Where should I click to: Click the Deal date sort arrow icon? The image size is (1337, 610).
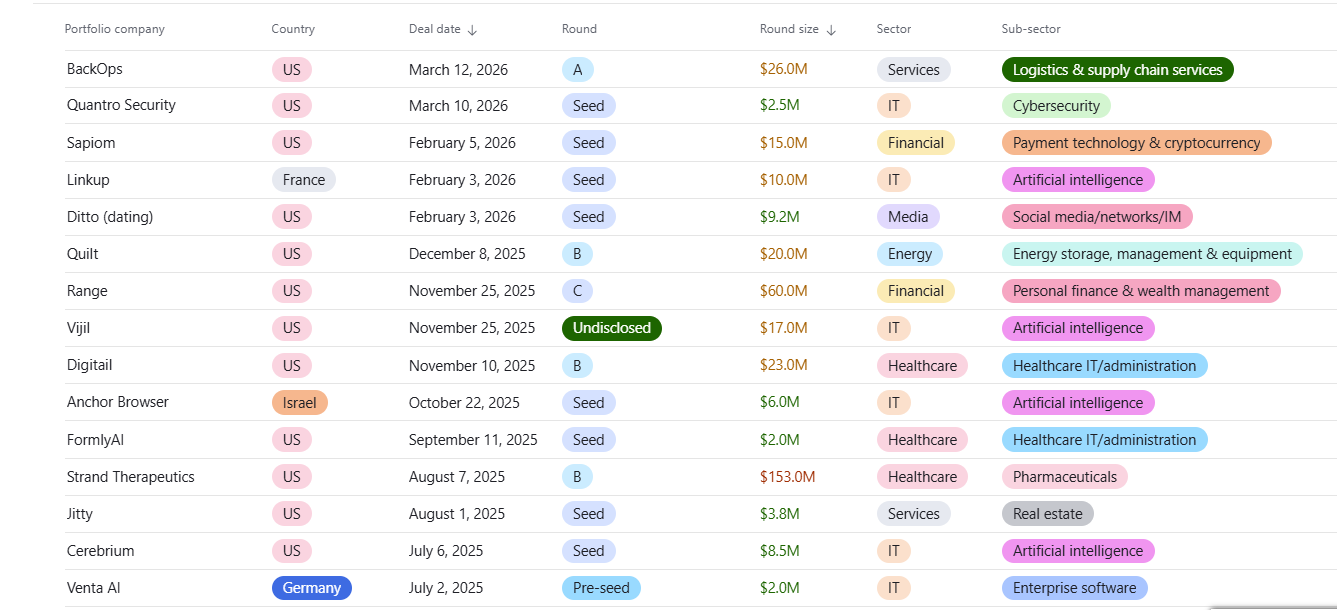click(472, 30)
